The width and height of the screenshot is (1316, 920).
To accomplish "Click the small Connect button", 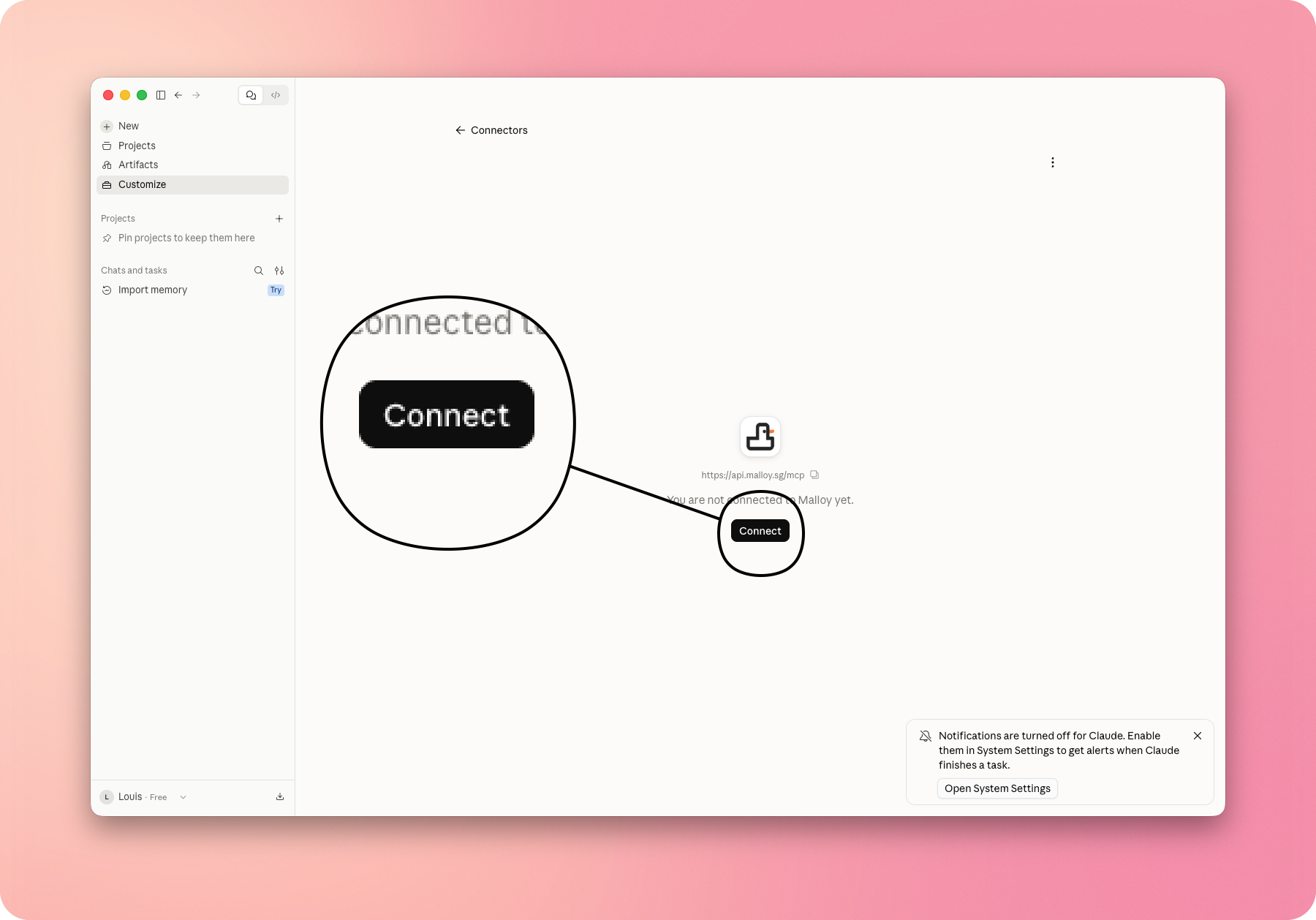I will [760, 531].
